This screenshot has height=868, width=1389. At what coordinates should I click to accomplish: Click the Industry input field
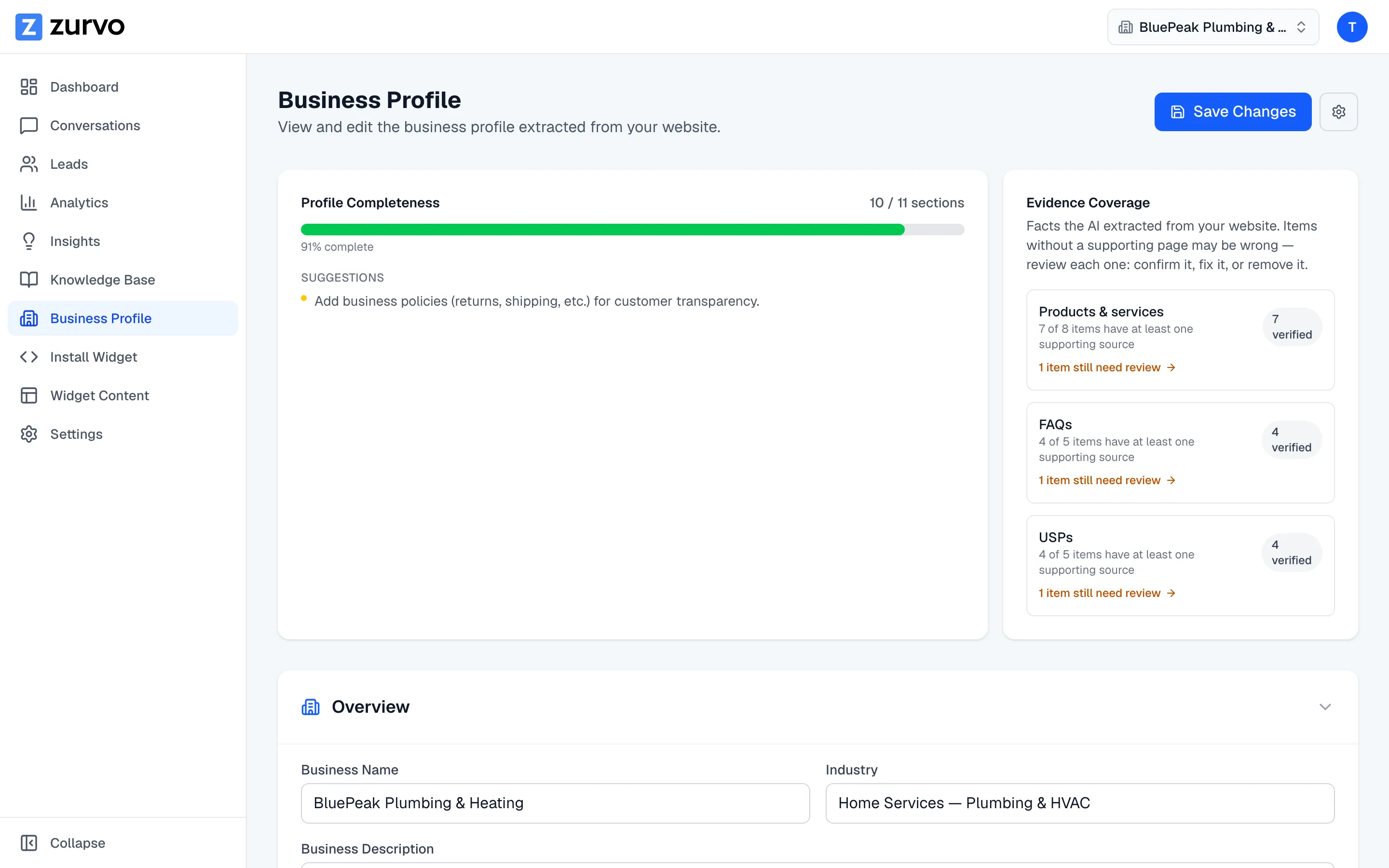(1080, 803)
